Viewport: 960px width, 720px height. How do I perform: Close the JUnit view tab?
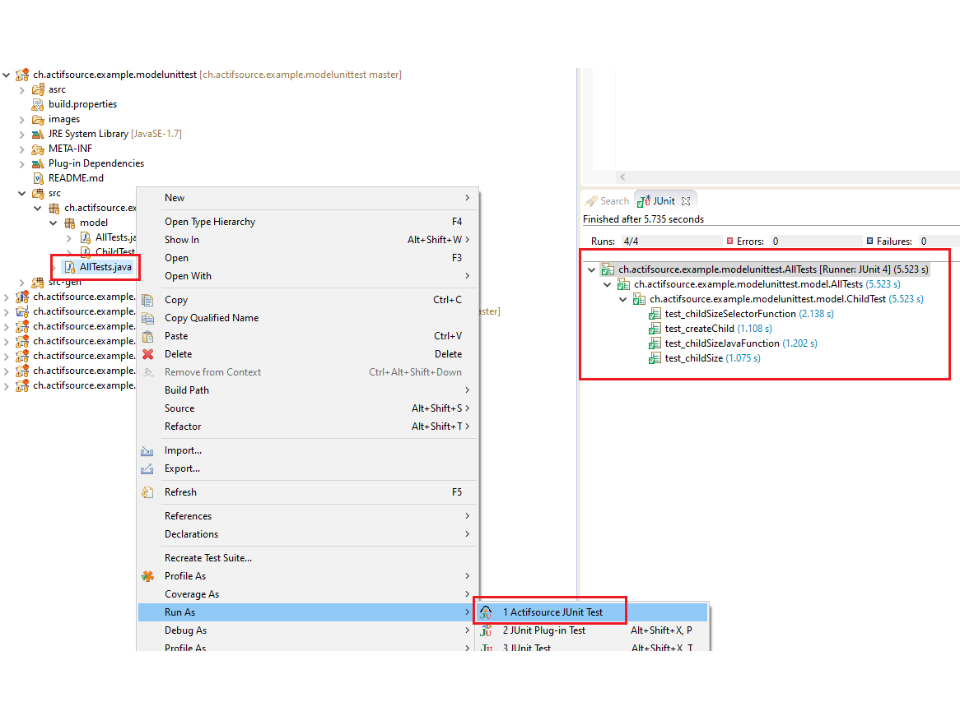tap(687, 201)
